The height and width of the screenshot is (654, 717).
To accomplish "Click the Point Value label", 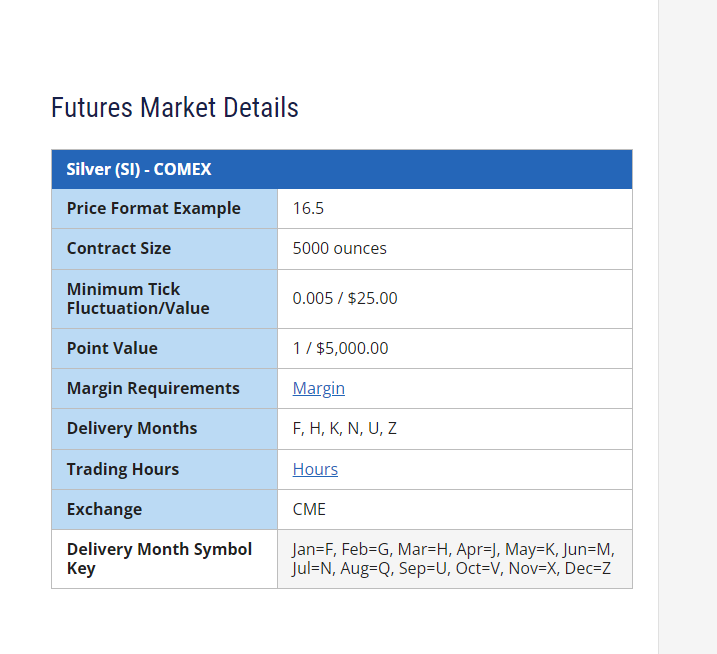I will pos(112,348).
